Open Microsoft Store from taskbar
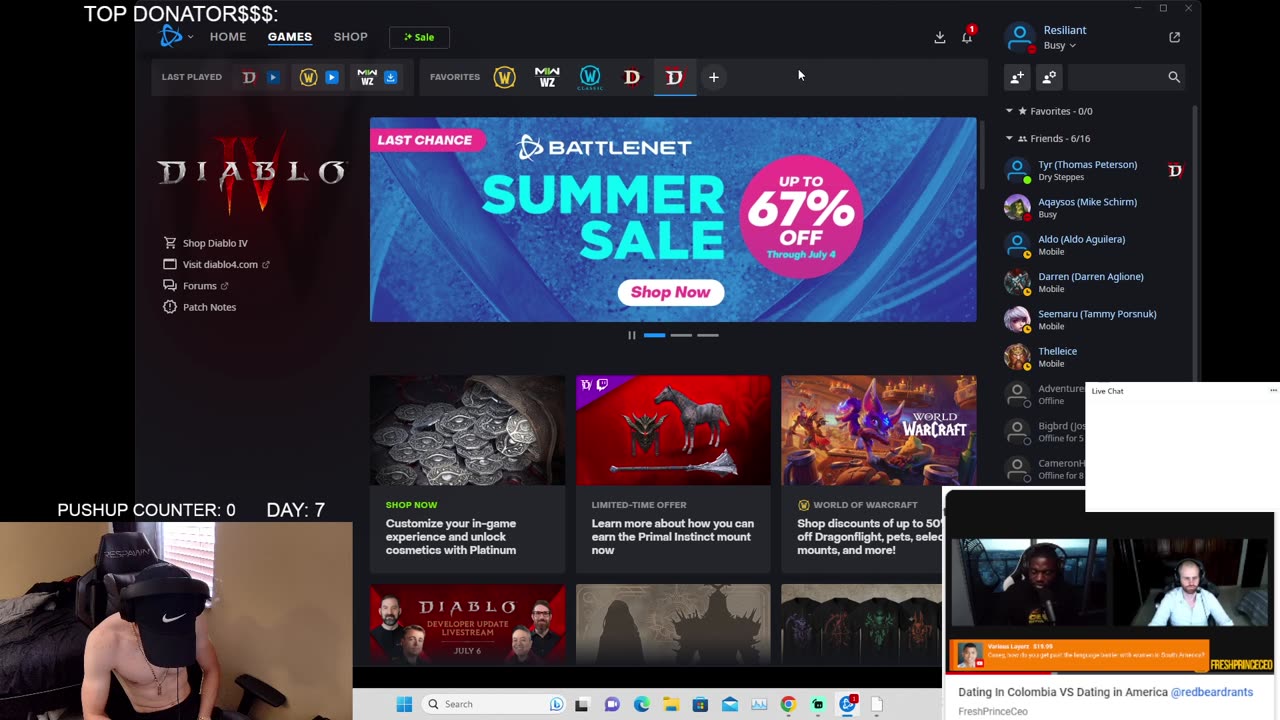The image size is (1280, 720). pyautogui.click(x=700, y=704)
